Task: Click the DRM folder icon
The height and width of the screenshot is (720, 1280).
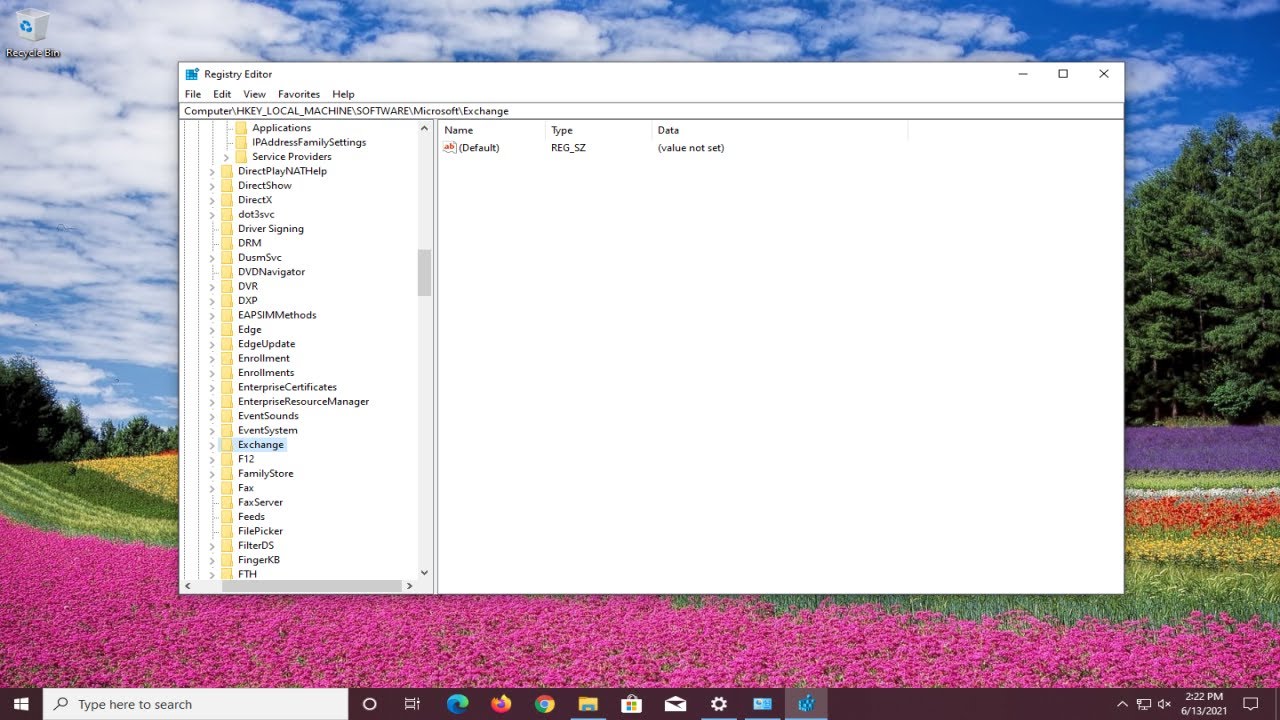Action: point(227,243)
